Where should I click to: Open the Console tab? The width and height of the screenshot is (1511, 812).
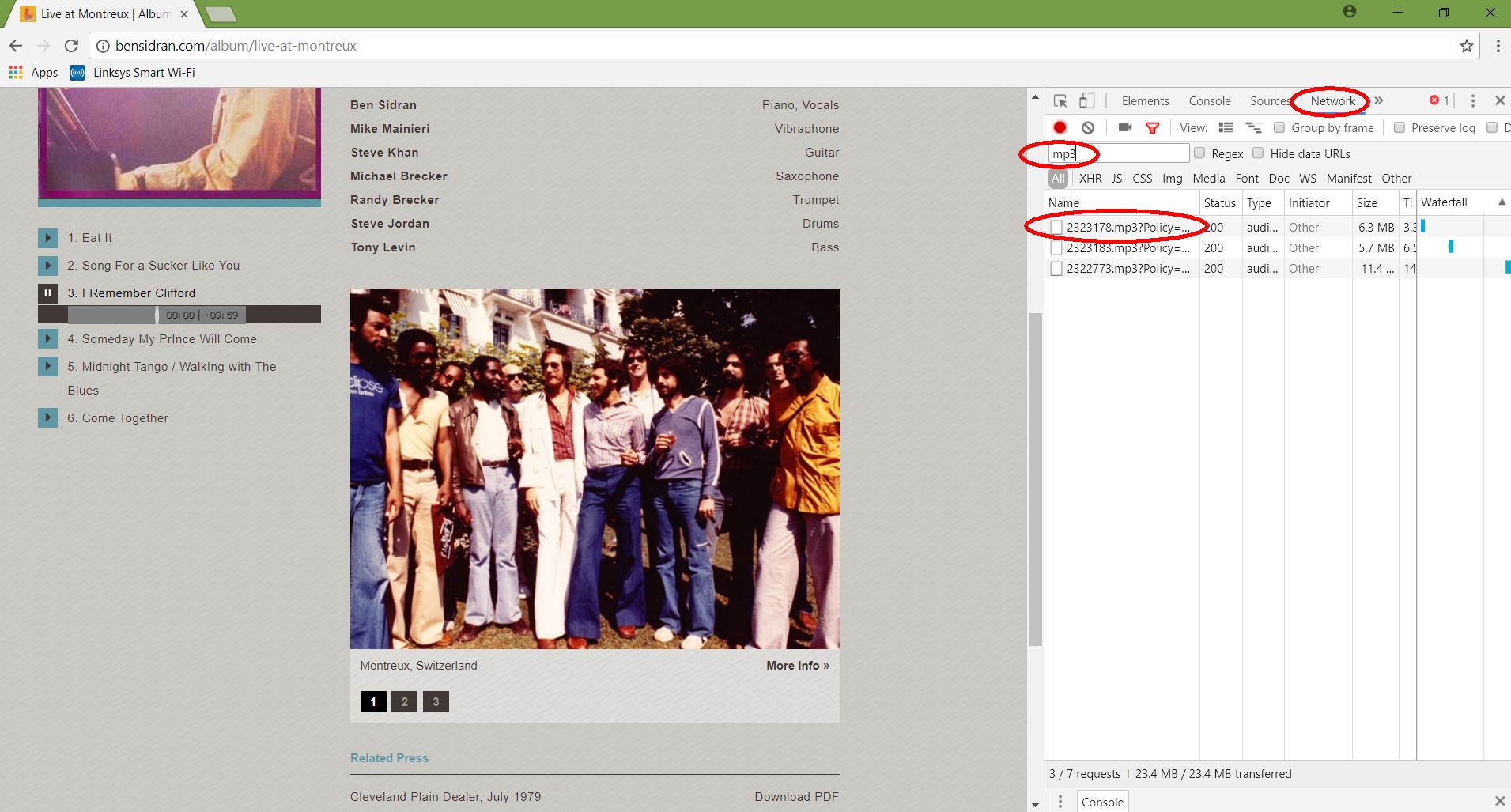(1210, 101)
